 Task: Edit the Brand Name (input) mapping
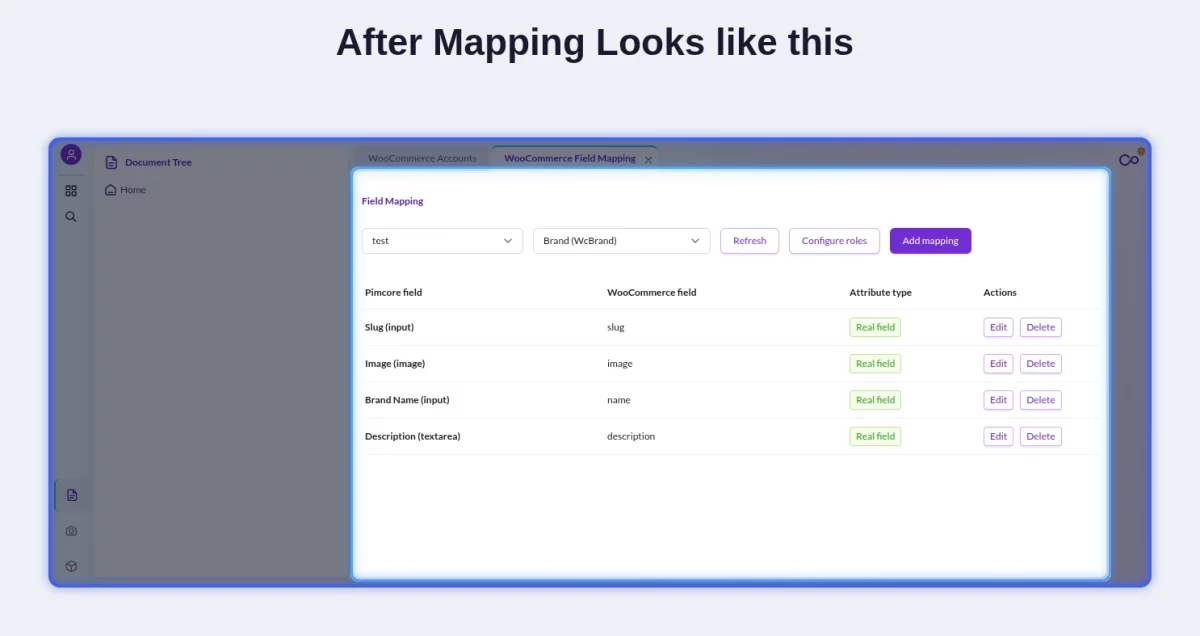tap(998, 400)
